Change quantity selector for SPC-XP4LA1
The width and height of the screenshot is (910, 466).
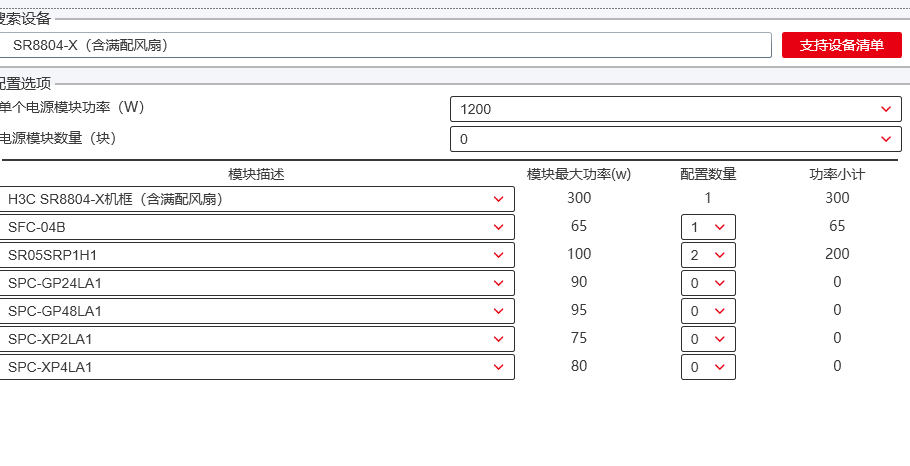click(x=708, y=367)
